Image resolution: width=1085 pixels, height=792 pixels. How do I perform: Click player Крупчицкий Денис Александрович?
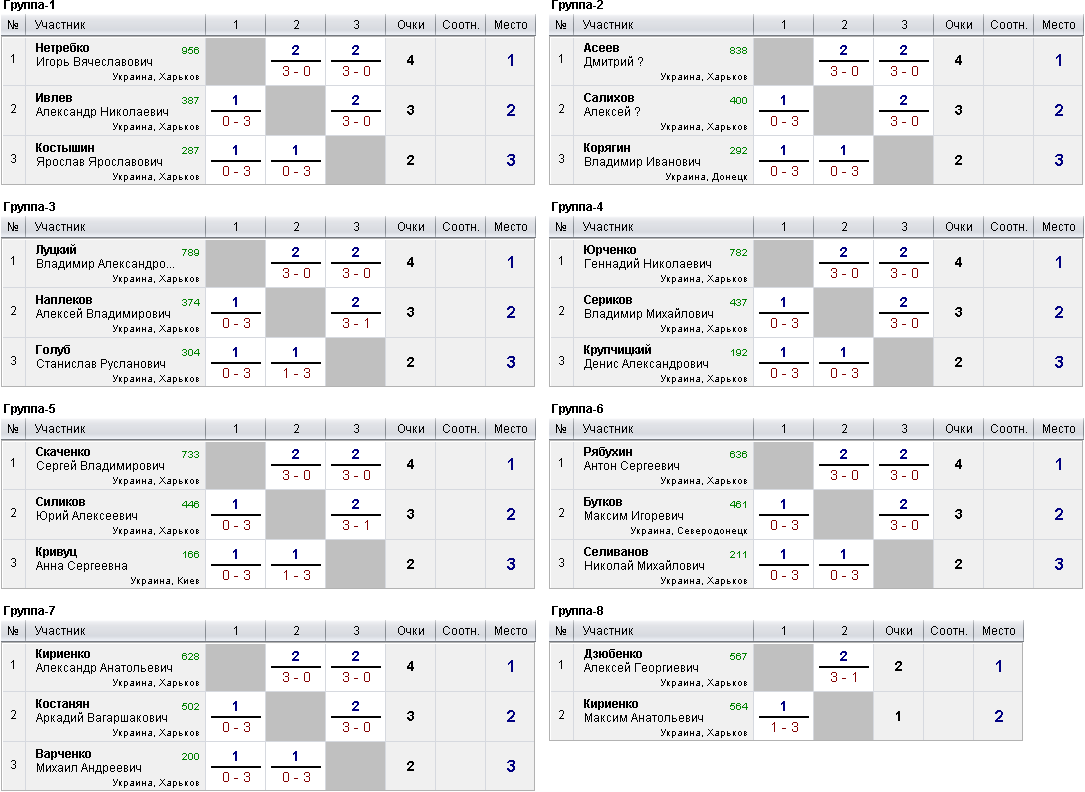617,350
